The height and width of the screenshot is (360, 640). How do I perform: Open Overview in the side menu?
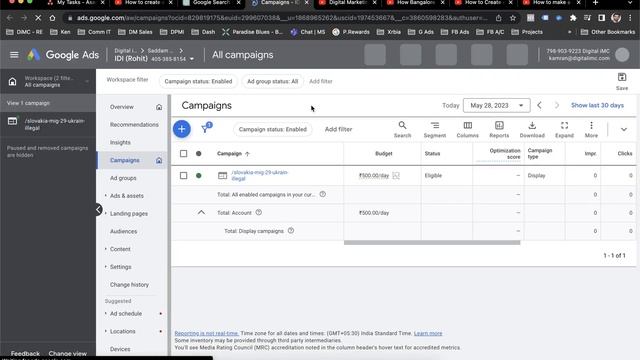[x=122, y=107]
